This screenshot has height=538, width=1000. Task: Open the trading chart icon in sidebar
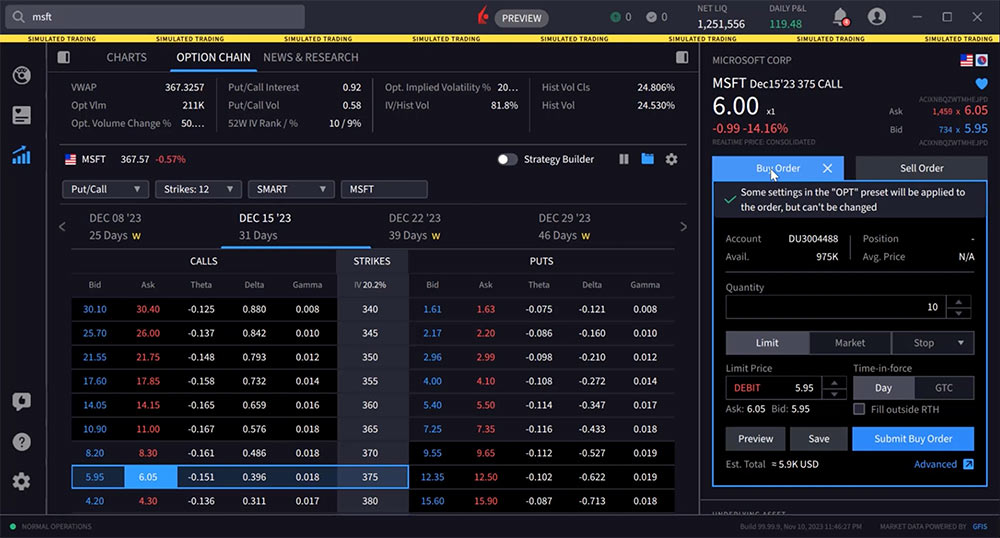(22, 155)
